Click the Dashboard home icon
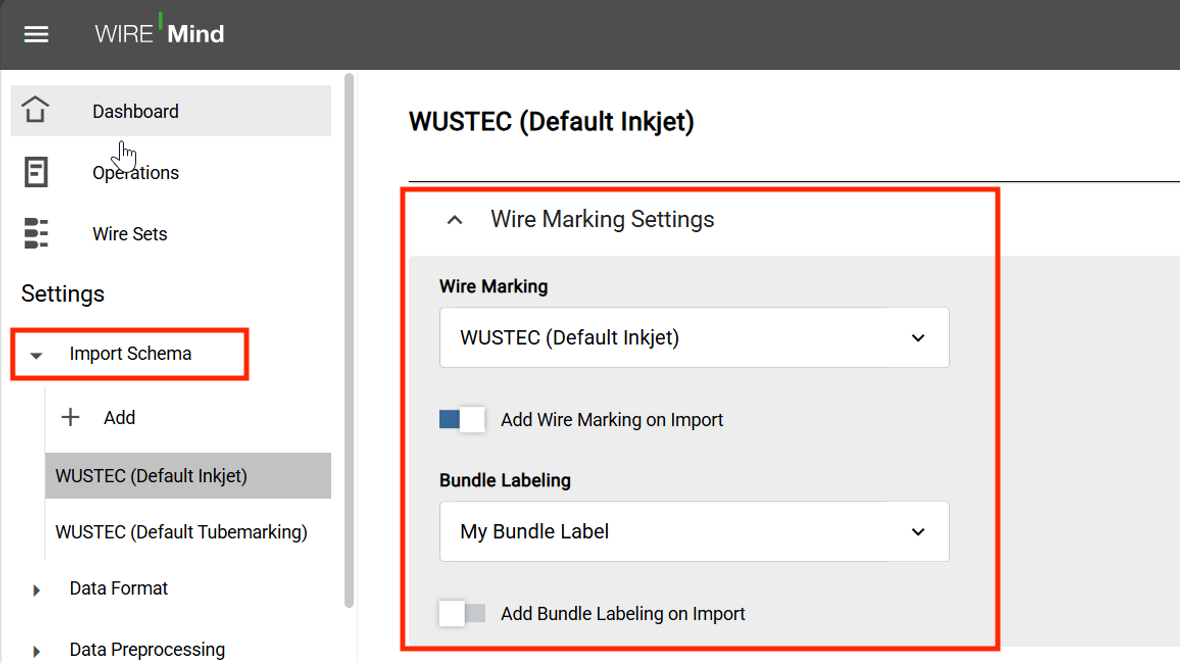1180x663 pixels. click(x=35, y=110)
